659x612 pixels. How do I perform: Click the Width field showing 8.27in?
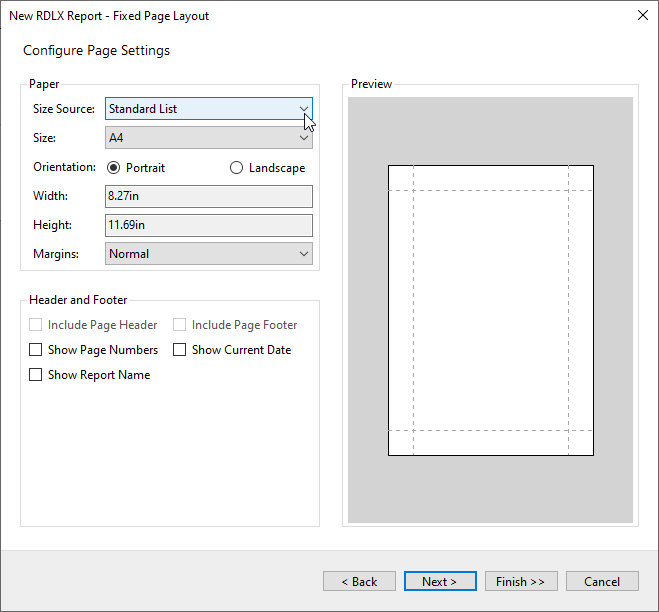click(208, 196)
